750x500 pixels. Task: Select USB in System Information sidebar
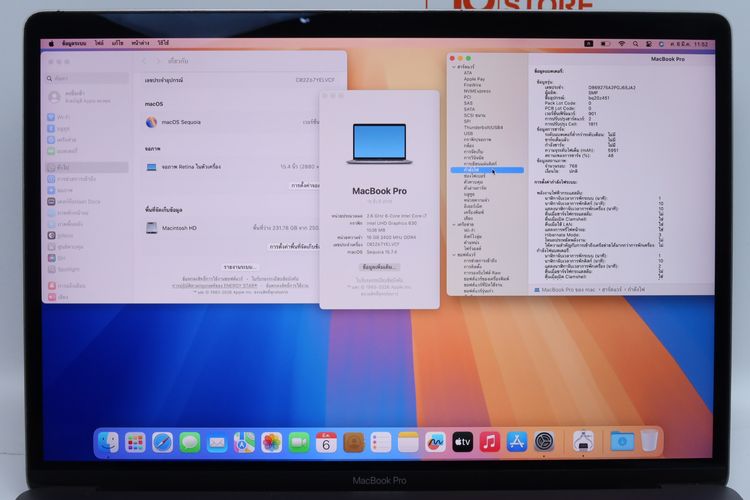coord(468,133)
